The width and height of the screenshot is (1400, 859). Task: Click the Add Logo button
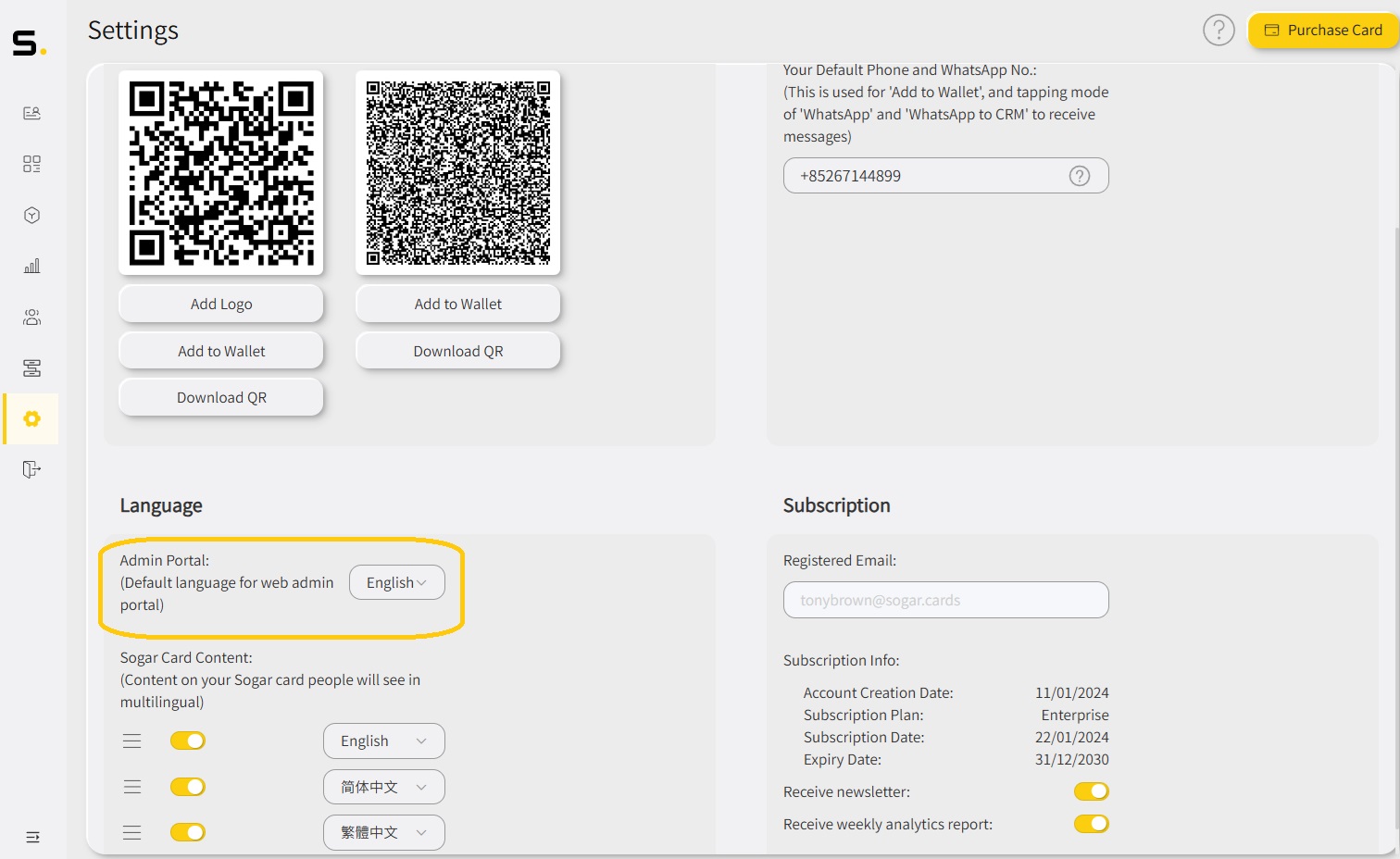(x=221, y=304)
